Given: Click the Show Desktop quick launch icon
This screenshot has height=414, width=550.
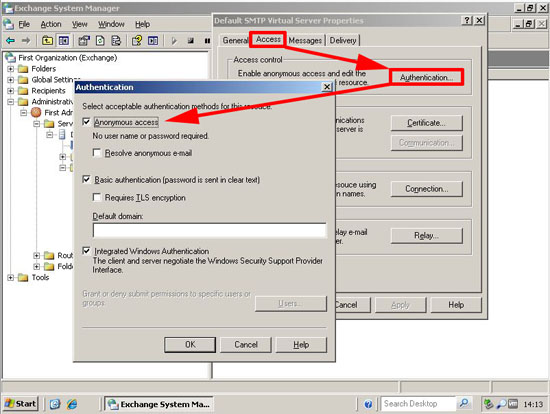Looking at the screenshot, I should pos(55,404).
